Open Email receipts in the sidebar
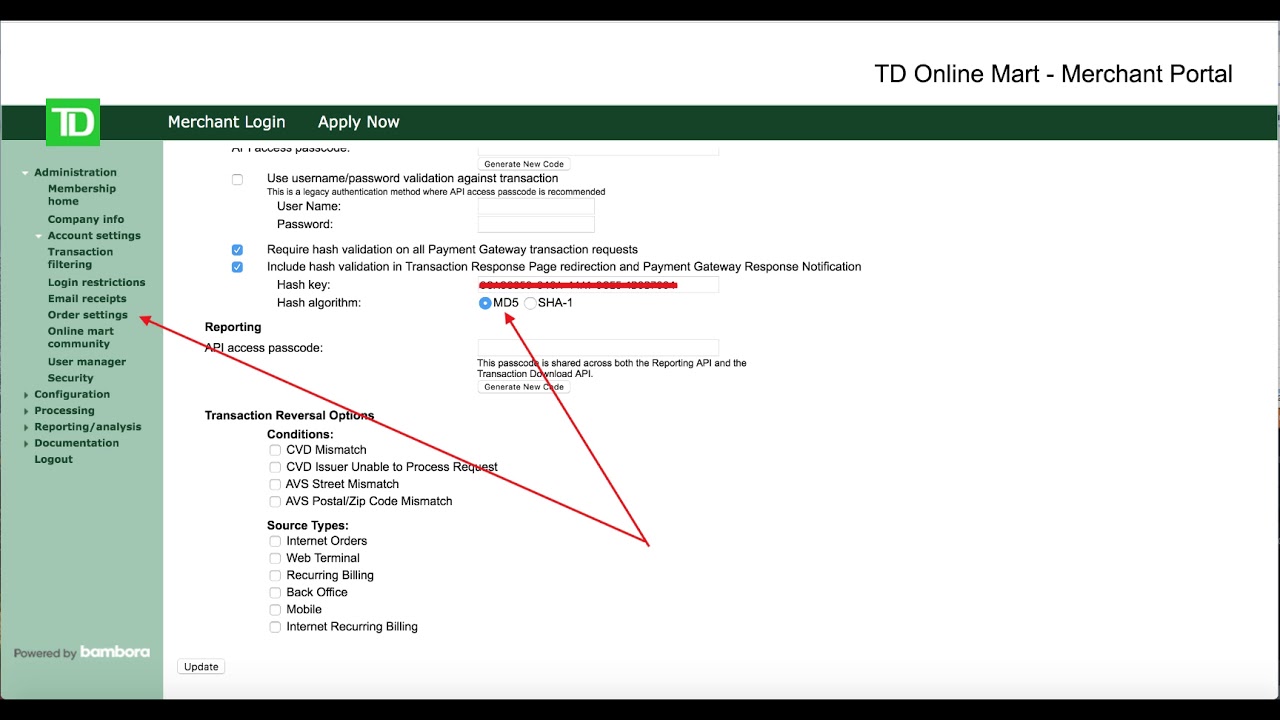 pyautogui.click(x=87, y=298)
